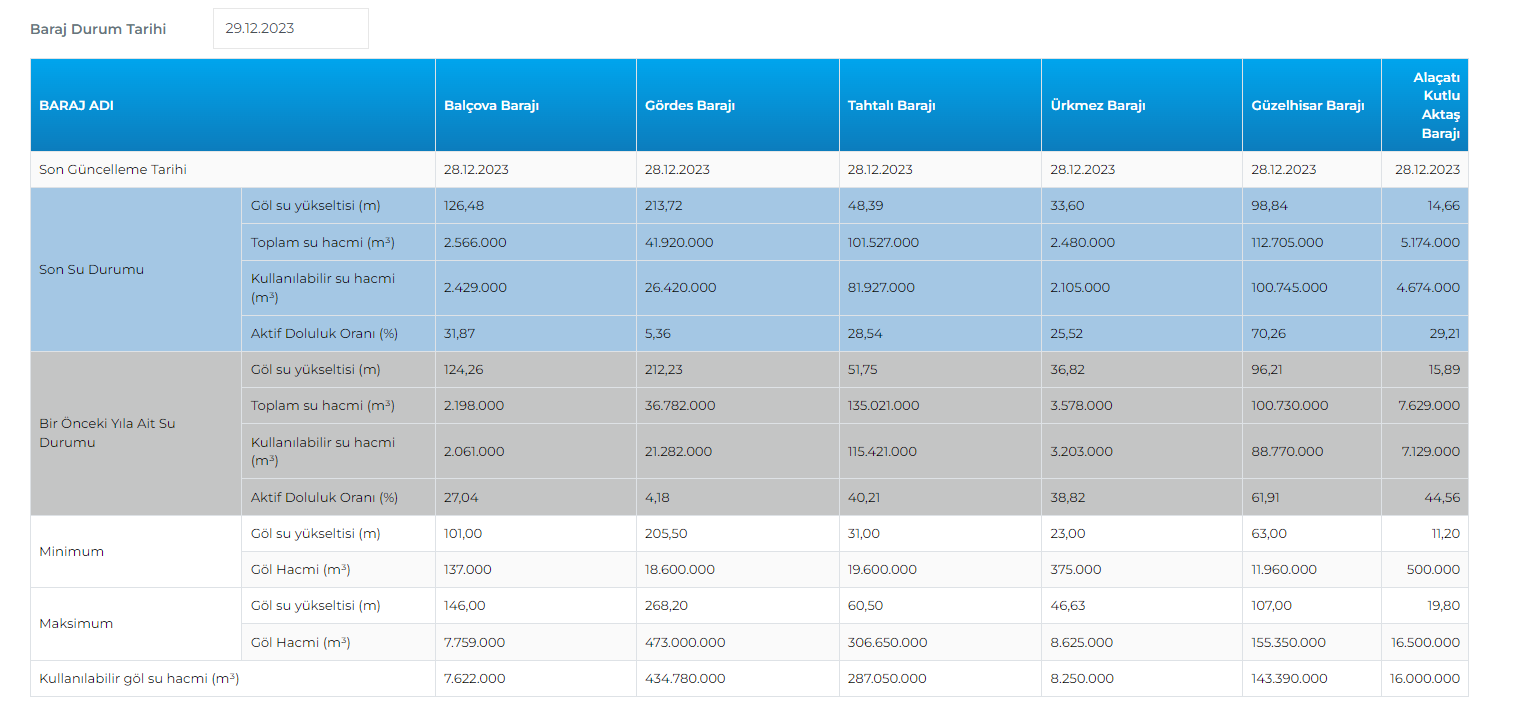Select Alaçatı usable lake volume 16.000.000
The width and height of the screenshot is (1524, 704).
pos(1424,679)
